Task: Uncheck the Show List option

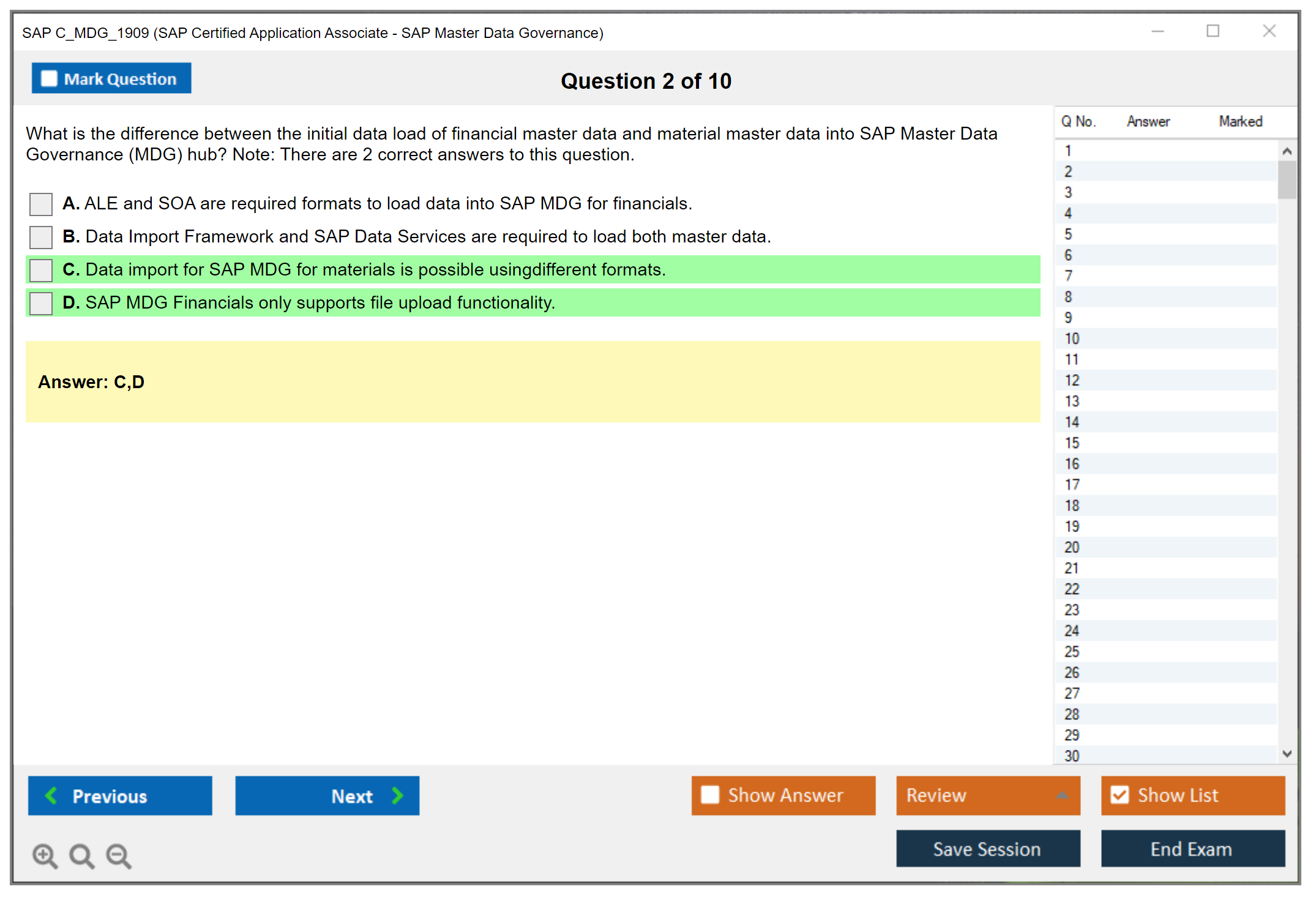Action: coord(1120,795)
